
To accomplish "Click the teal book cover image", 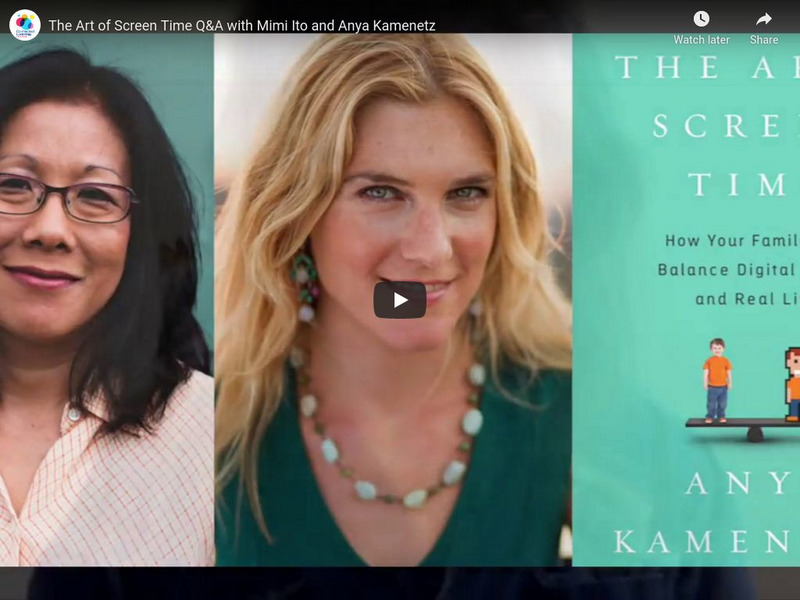I will (x=686, y=300).
